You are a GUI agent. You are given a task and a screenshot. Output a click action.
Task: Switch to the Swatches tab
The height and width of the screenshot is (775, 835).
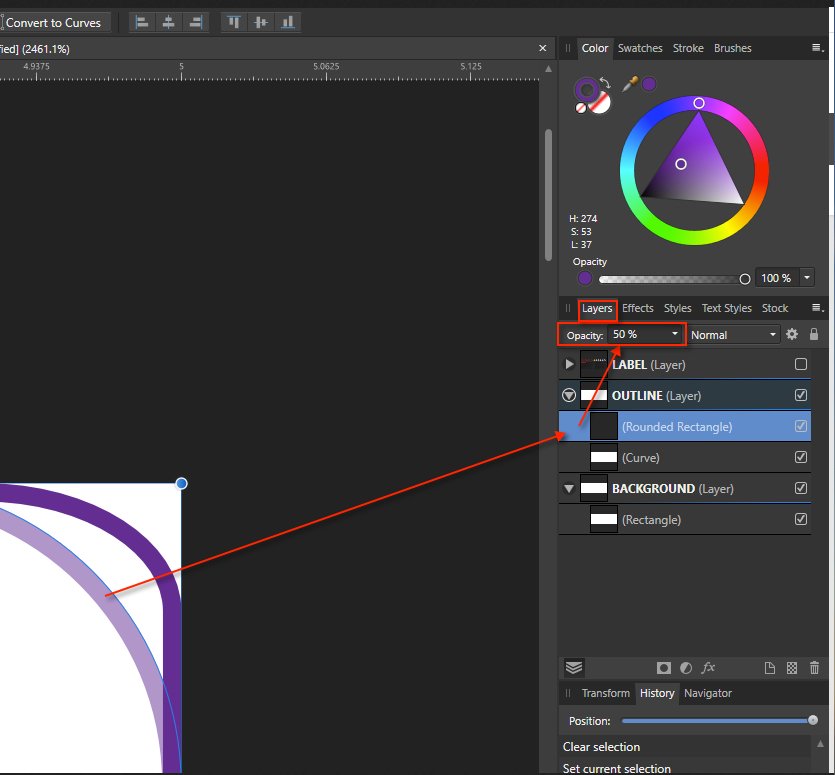click(640, 48)
